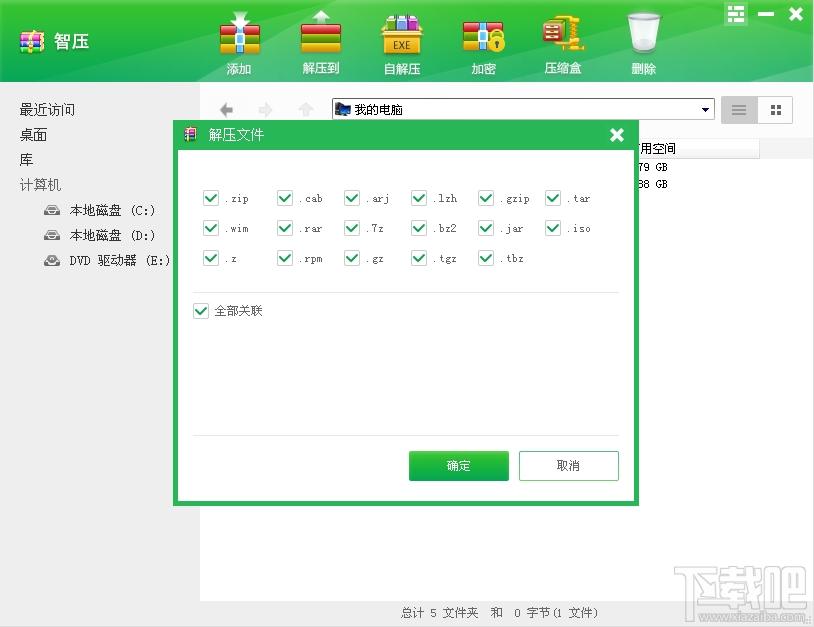
Task: Go forward with the right arrow button
Action: (265, 110)
